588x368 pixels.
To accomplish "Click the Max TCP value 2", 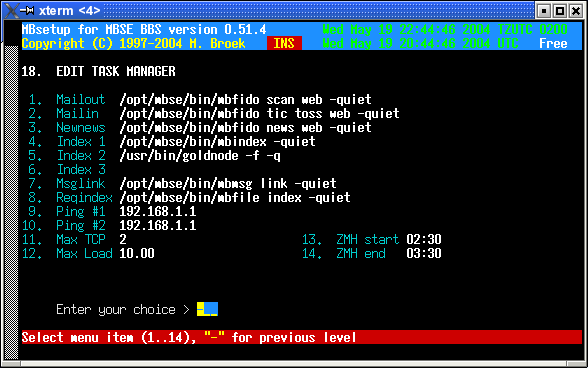I will [123, 239].
